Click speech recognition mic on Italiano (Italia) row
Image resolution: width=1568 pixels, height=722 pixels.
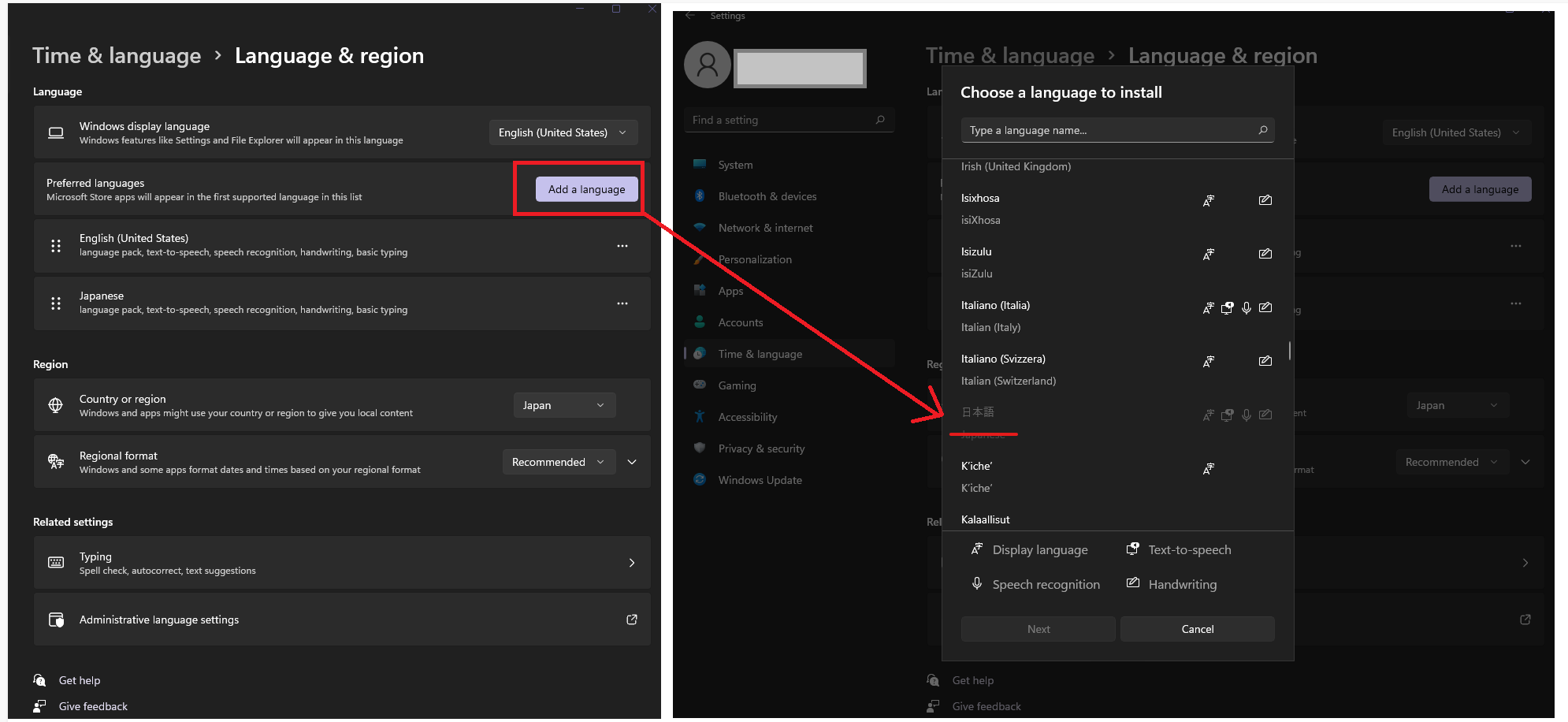coord(1247,307)
